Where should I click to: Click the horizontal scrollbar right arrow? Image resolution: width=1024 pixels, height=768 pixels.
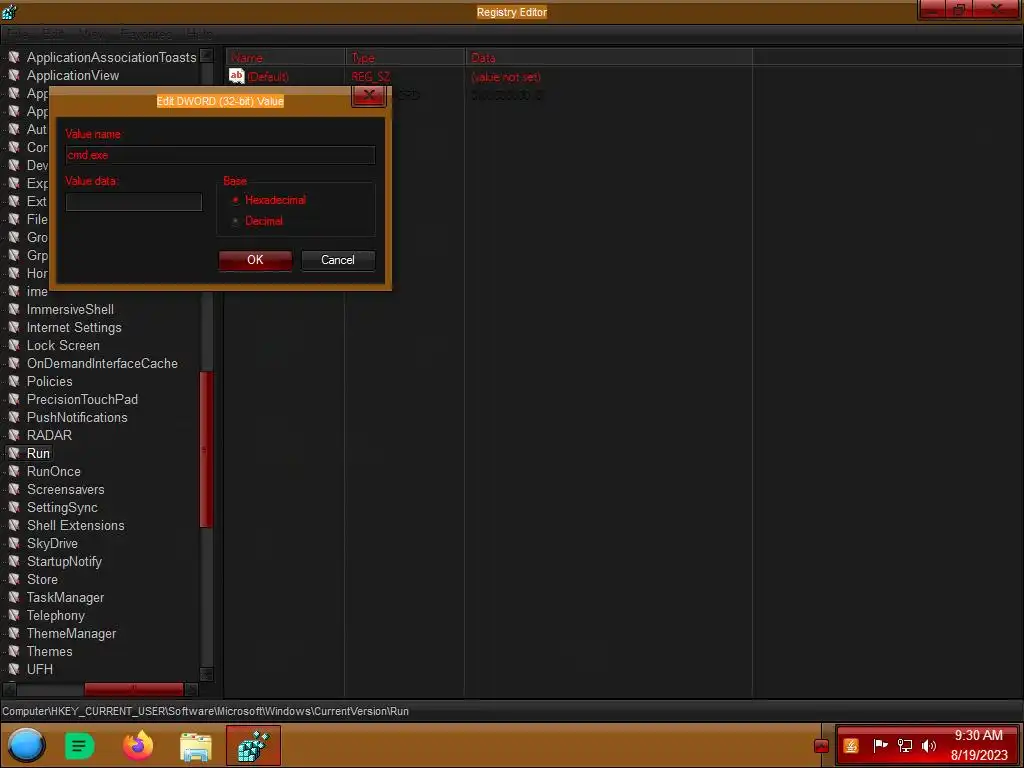tap(191, 689)
